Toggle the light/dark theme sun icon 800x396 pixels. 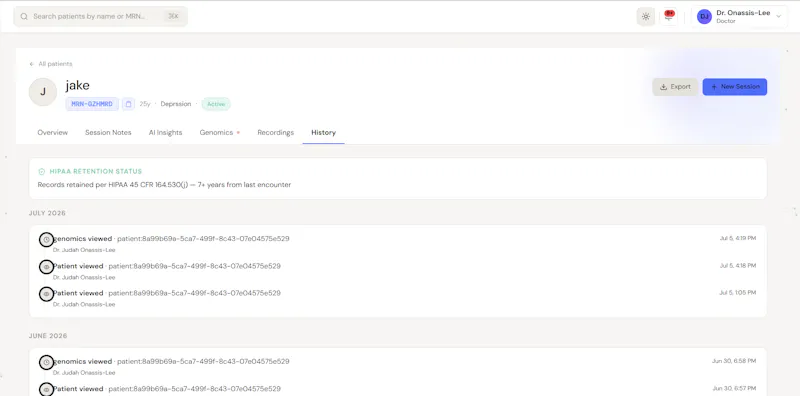645,16
